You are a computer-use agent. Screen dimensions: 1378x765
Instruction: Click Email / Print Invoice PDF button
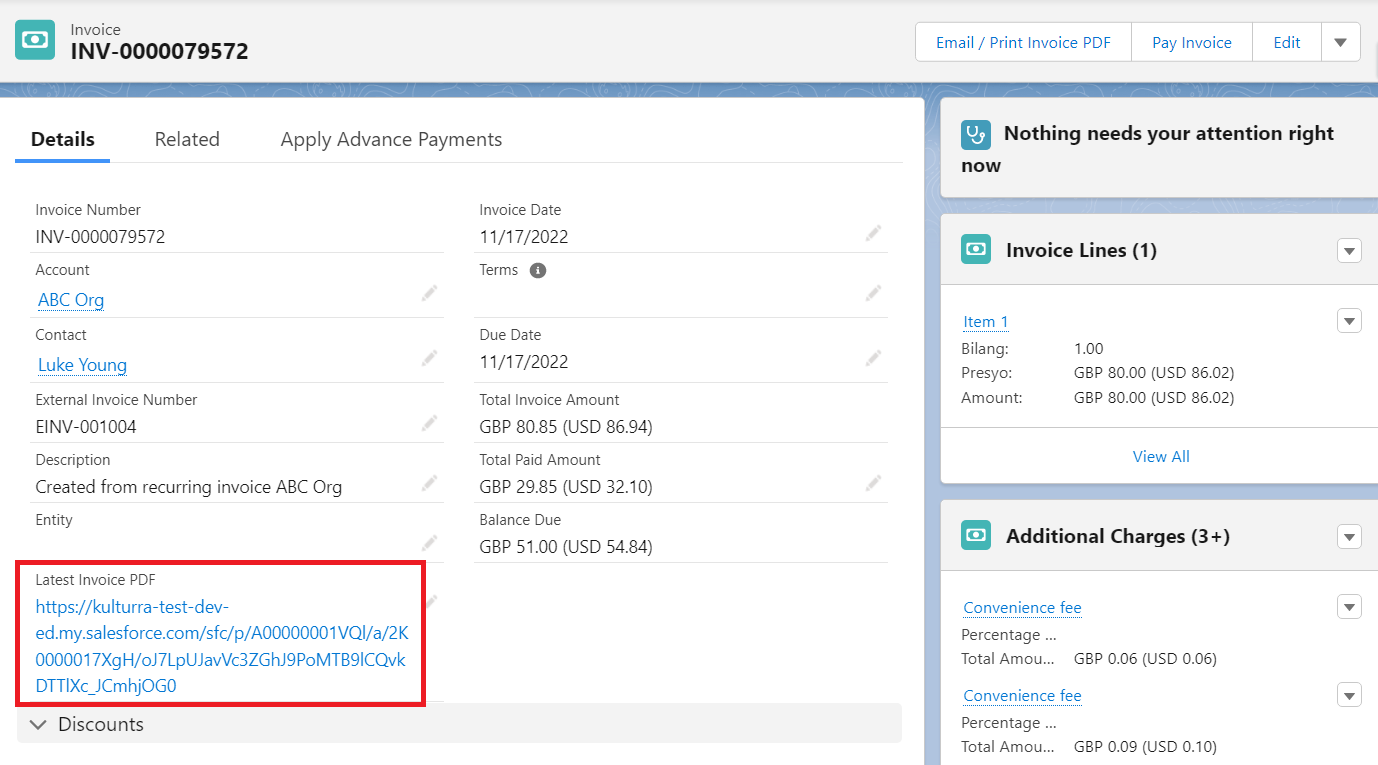point(1023,42)
